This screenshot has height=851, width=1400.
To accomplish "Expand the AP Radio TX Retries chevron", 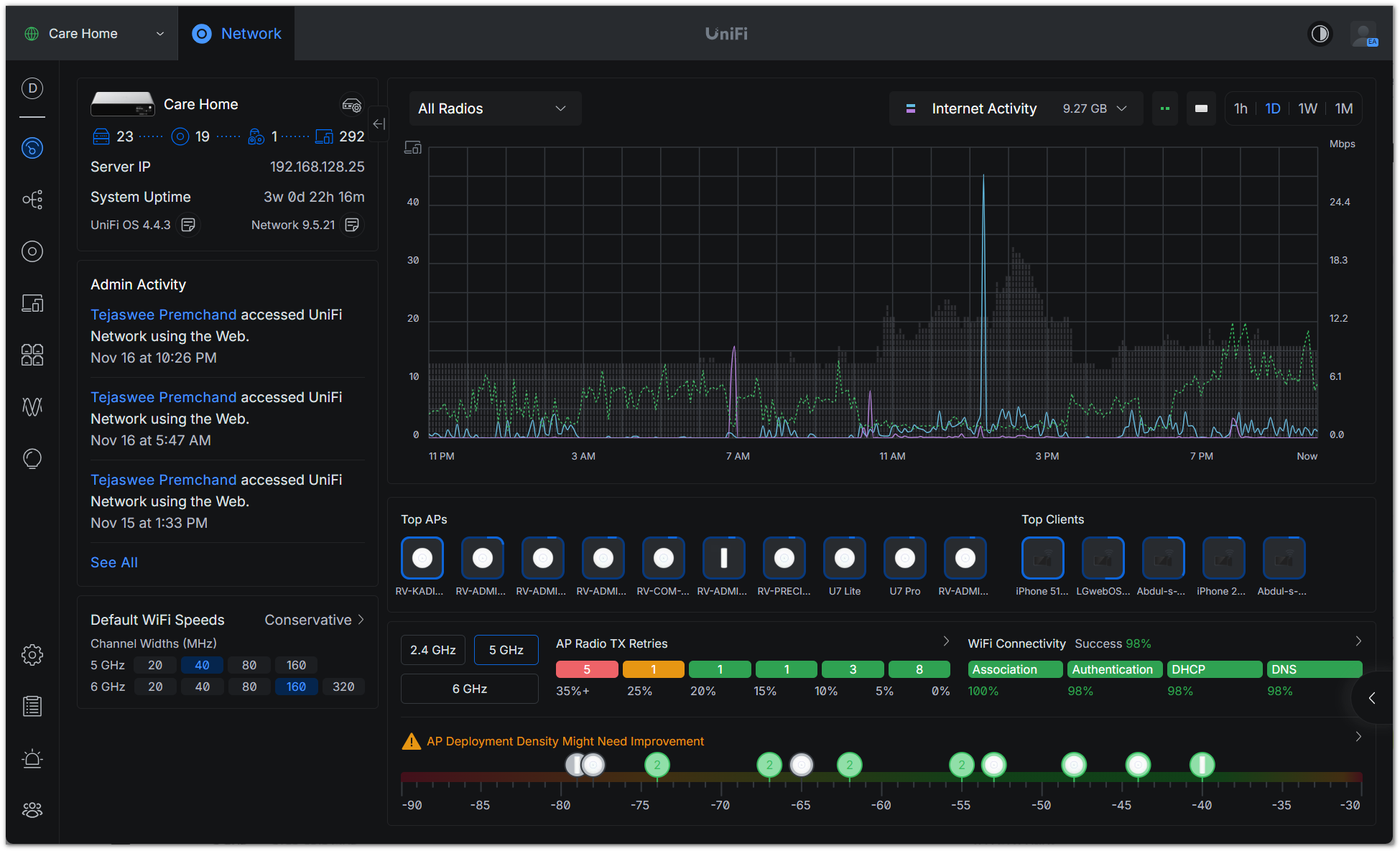I will tap(946, 641).
